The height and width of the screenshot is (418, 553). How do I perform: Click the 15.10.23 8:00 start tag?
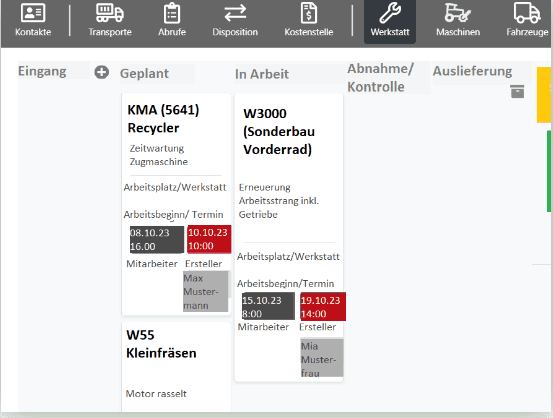(x=268, y=307)
